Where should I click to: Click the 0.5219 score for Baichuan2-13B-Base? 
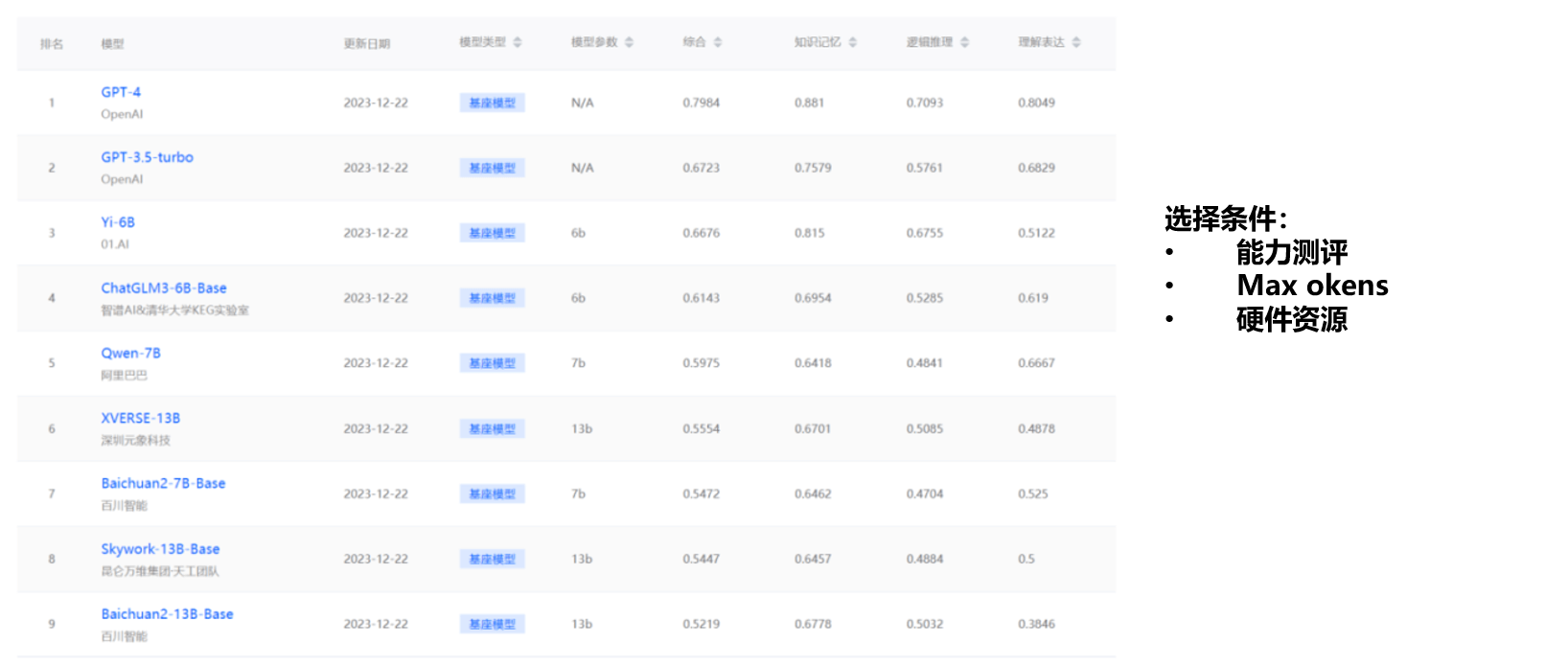click(702, 624)
